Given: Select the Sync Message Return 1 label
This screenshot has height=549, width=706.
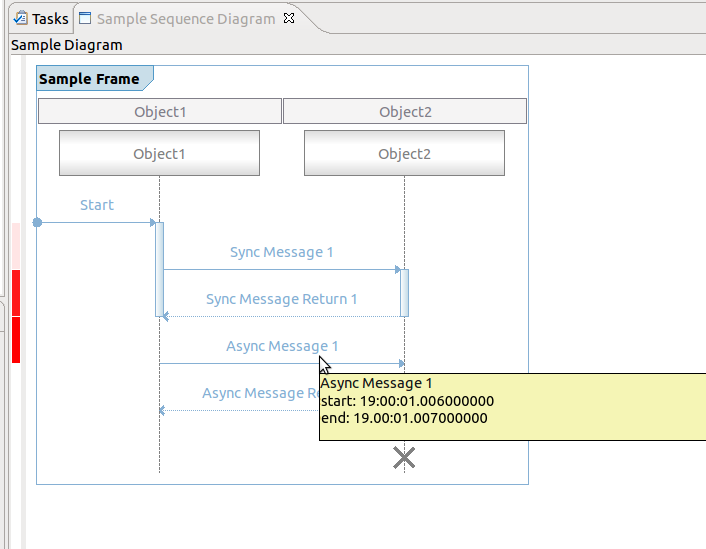Looking at the screenshot, I should pos(281,299).
